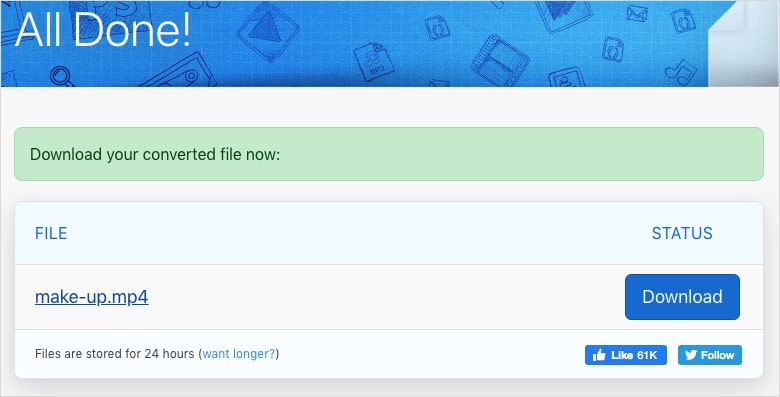Click the MP3 file icon in banner

coord(374,61)
